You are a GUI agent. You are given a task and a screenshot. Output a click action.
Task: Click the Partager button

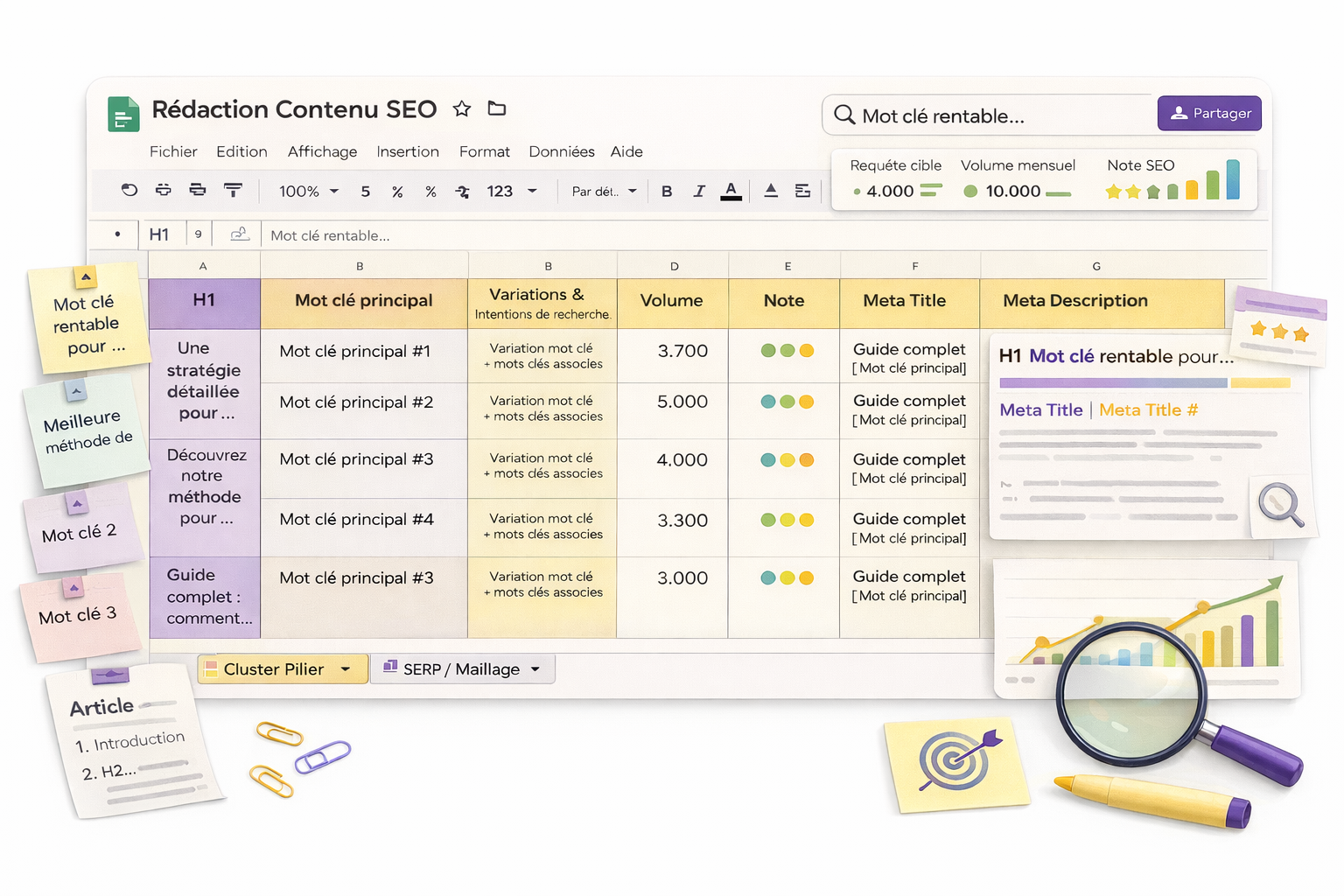coord(1209,114)
